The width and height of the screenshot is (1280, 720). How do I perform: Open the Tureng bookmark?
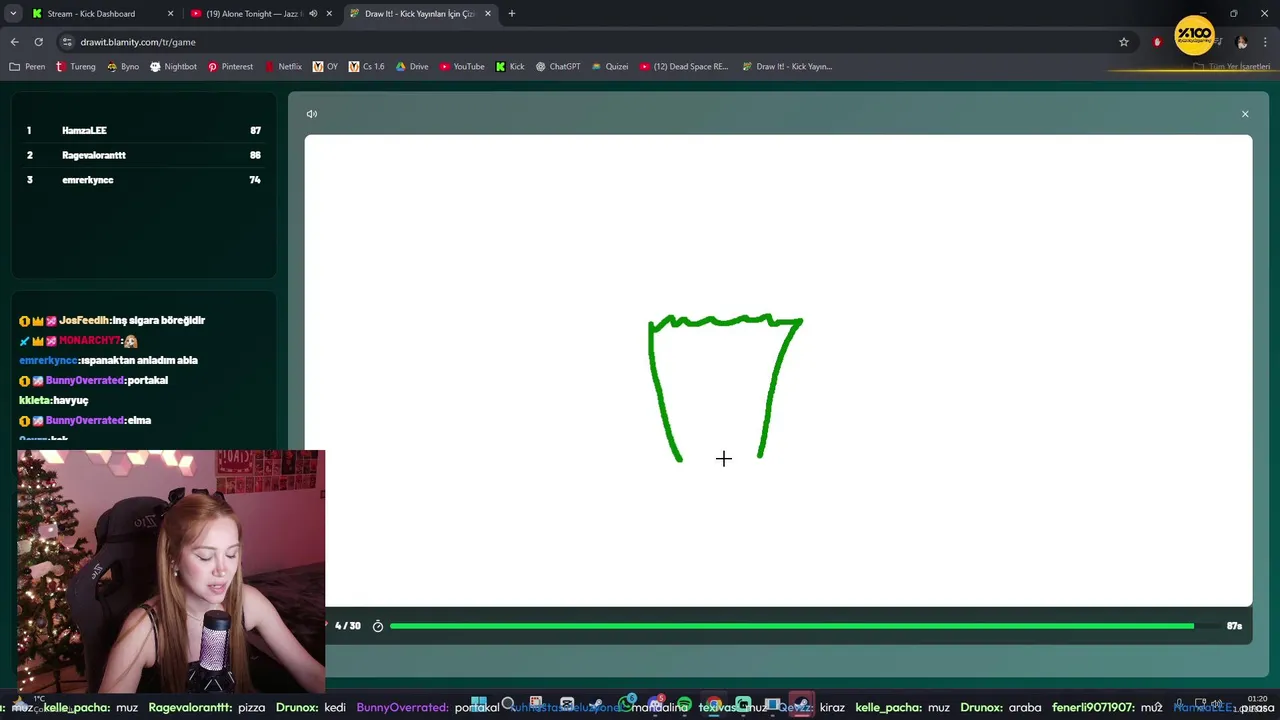click(x=76, y=67)
